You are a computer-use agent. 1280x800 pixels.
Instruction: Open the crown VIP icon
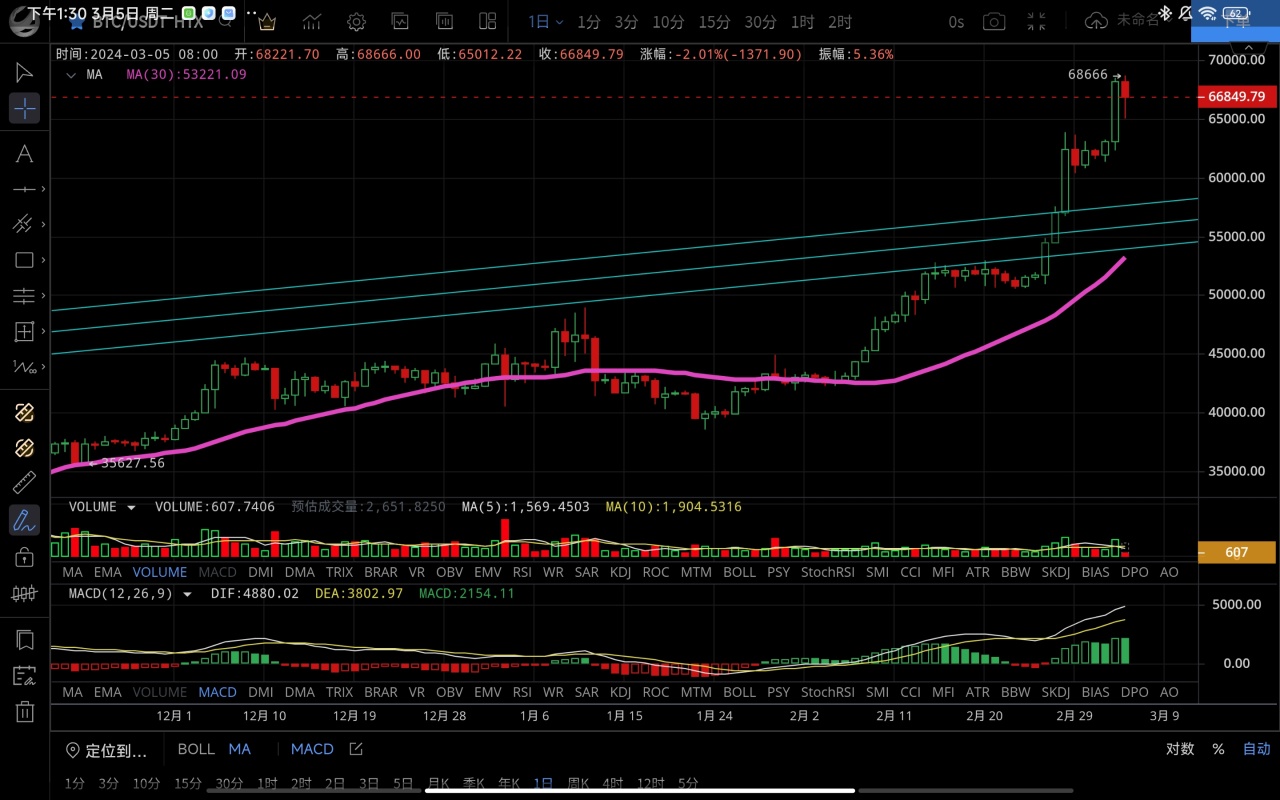coord(267,22)
